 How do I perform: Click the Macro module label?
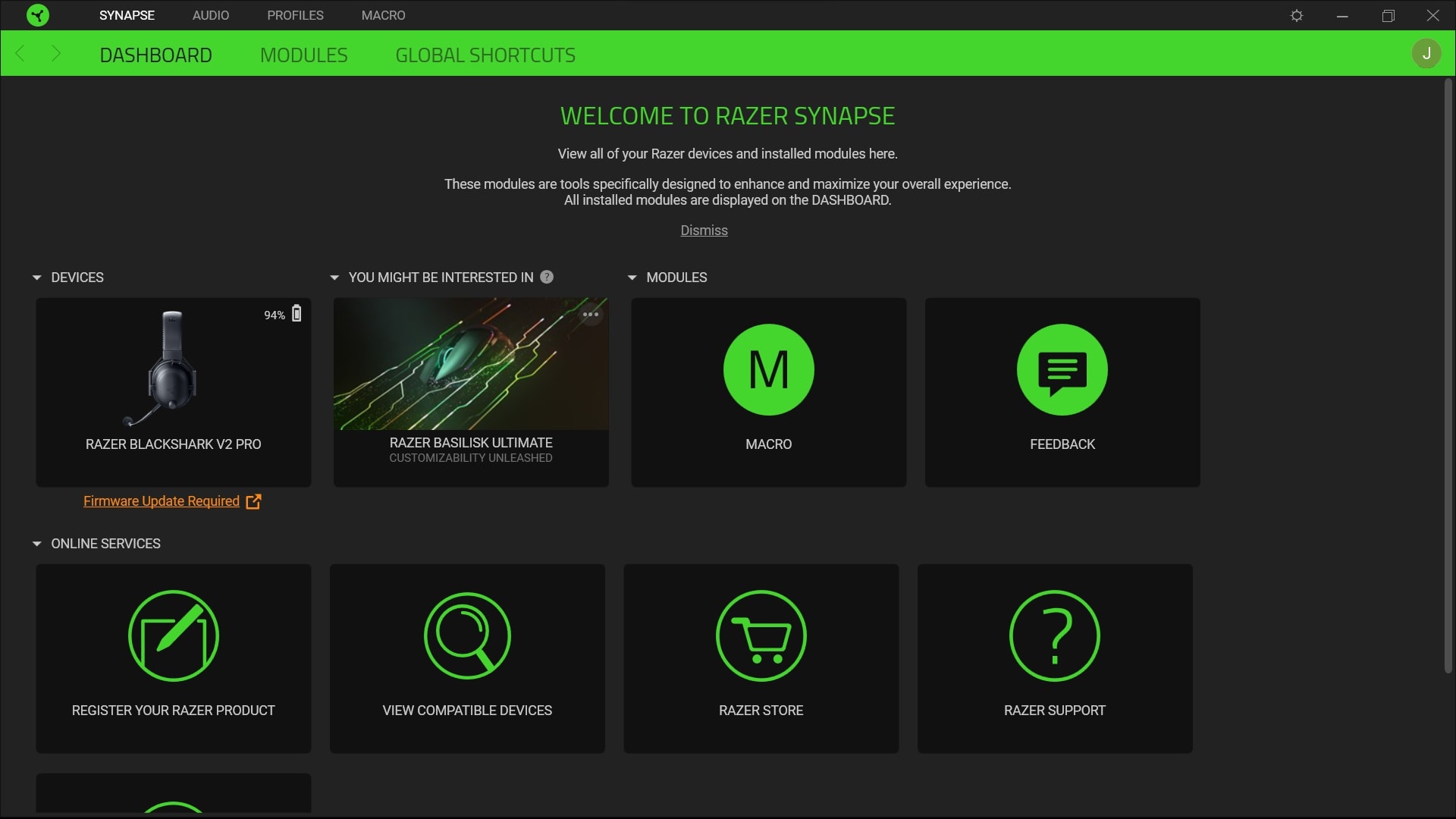(x=769, y=444)
